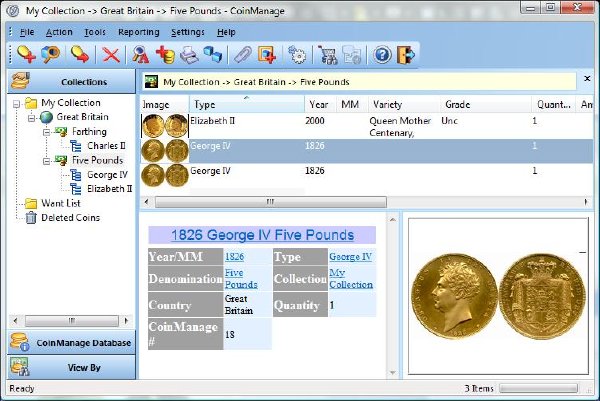Click the tree panel horizontal scrollbar thumb
The width and height of the screenshot is (600, 401).
[72, 321]
